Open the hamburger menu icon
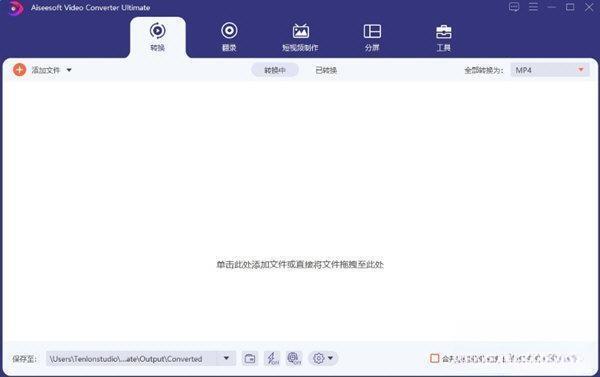Screen dimensions: 600x377 tap(533, 7)
